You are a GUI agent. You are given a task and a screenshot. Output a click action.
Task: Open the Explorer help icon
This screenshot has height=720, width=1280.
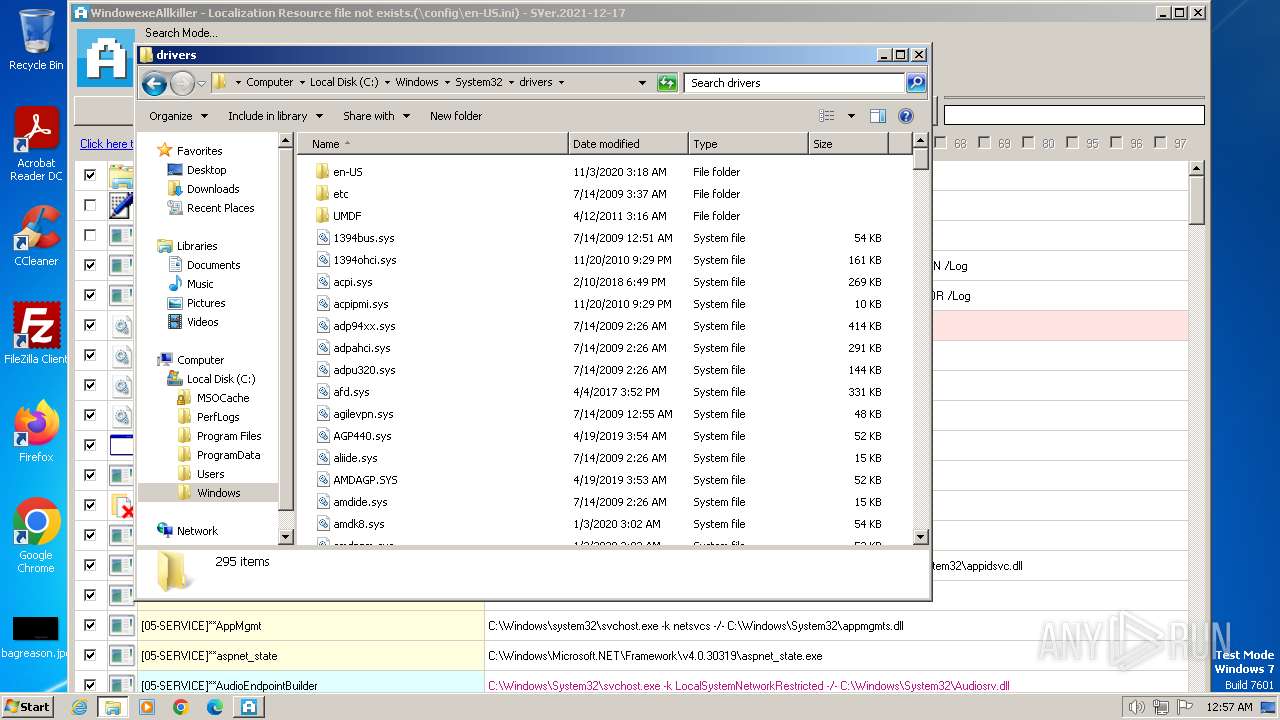click(906, 116)
